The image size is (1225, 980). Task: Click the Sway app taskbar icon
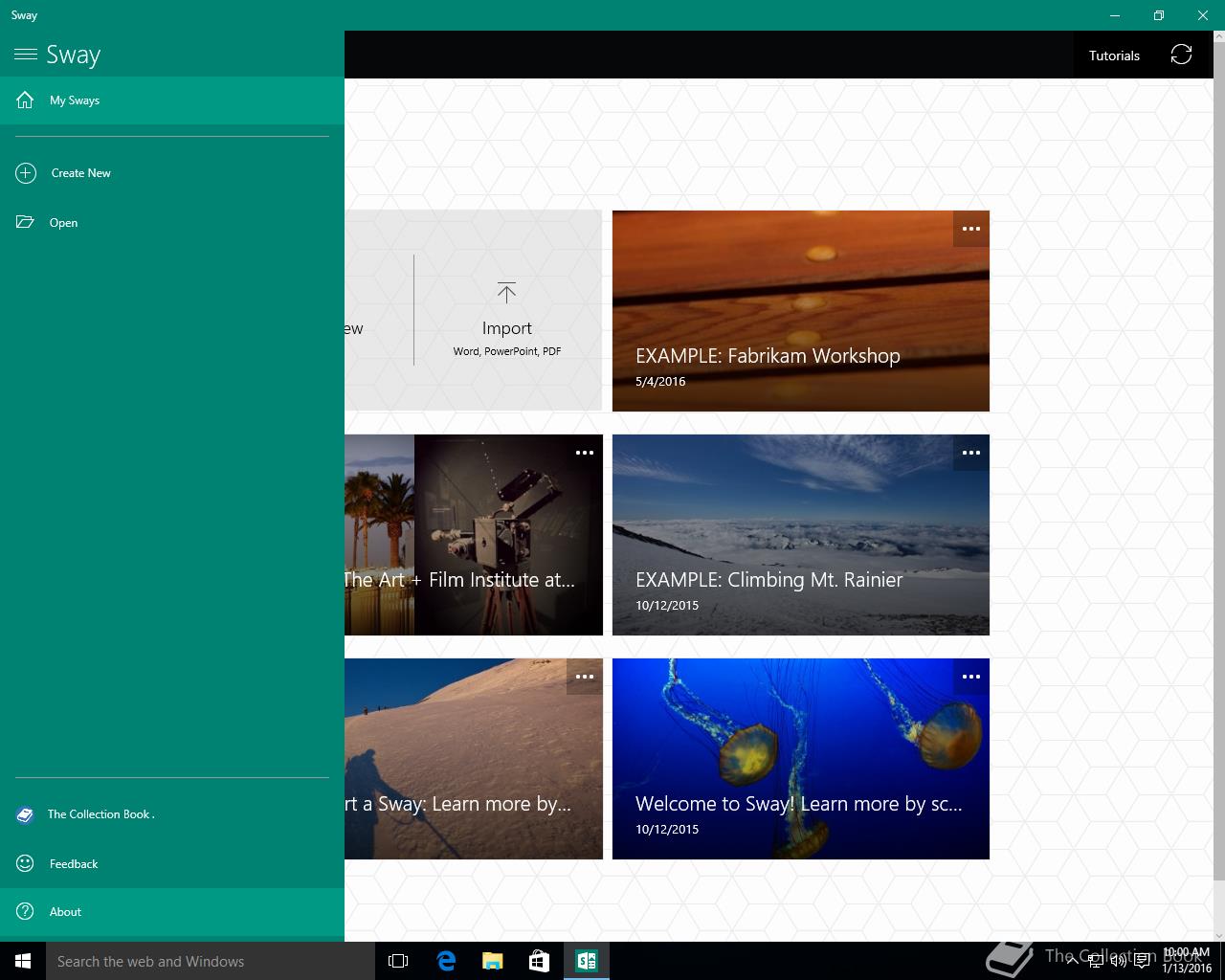tap(587, 961)
